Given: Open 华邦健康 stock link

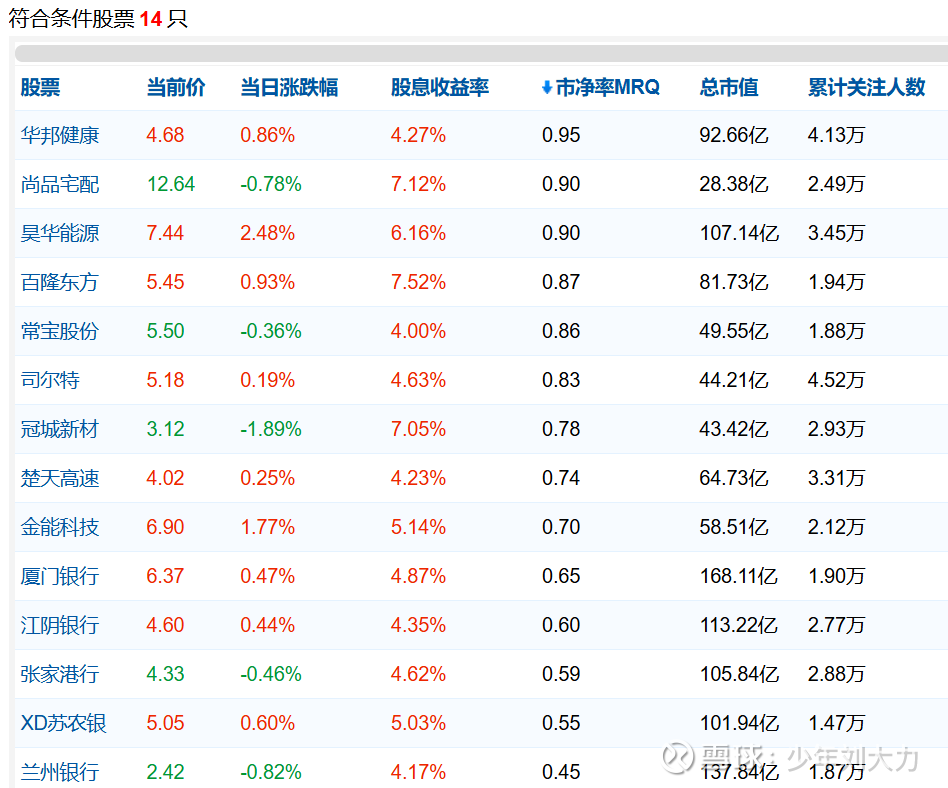Looking at the screenshot, I should 60,135.
